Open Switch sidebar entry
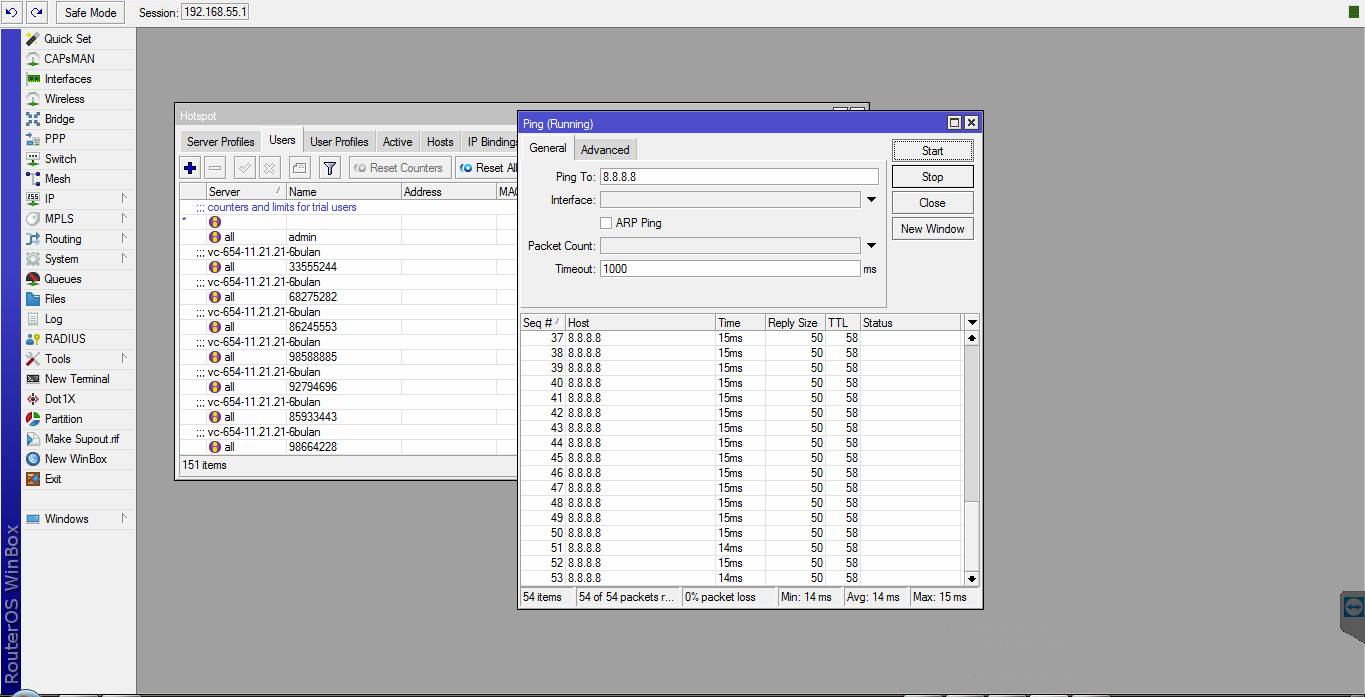The image size is (1365, 697). point(60,159)
